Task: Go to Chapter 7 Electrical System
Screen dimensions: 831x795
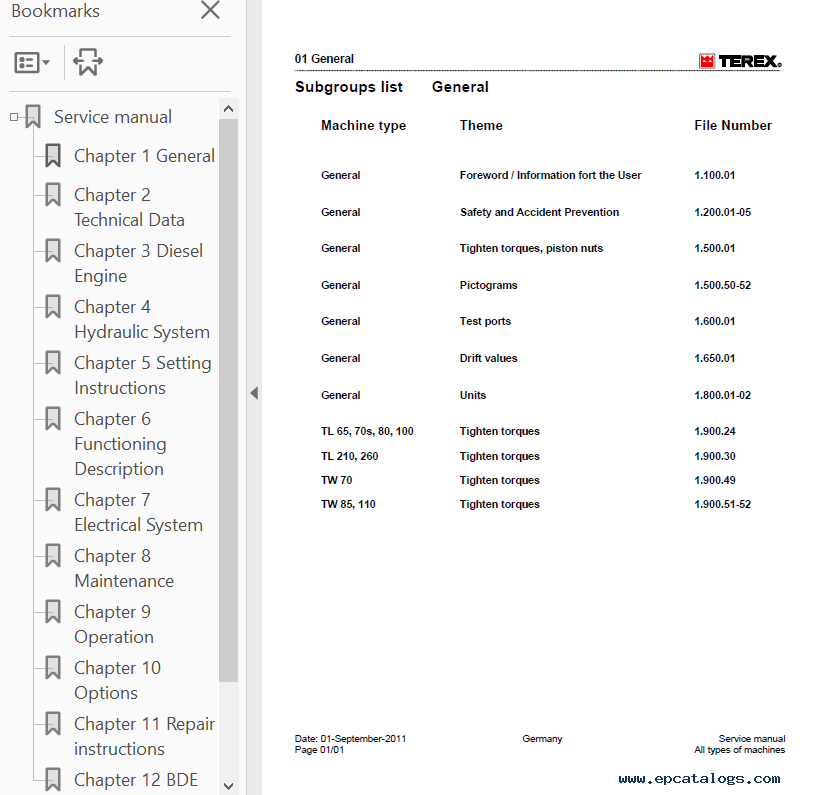Action: (x=138, y=512)
